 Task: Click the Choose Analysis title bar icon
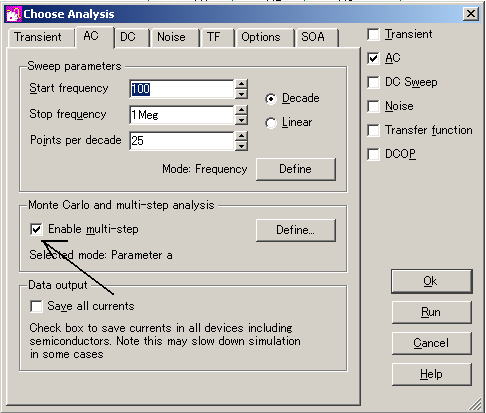point(14,14)
